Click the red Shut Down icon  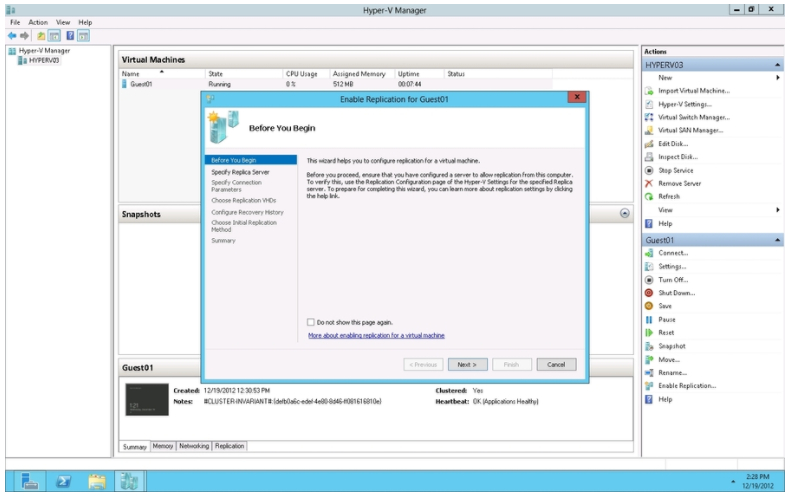(649, 293)
